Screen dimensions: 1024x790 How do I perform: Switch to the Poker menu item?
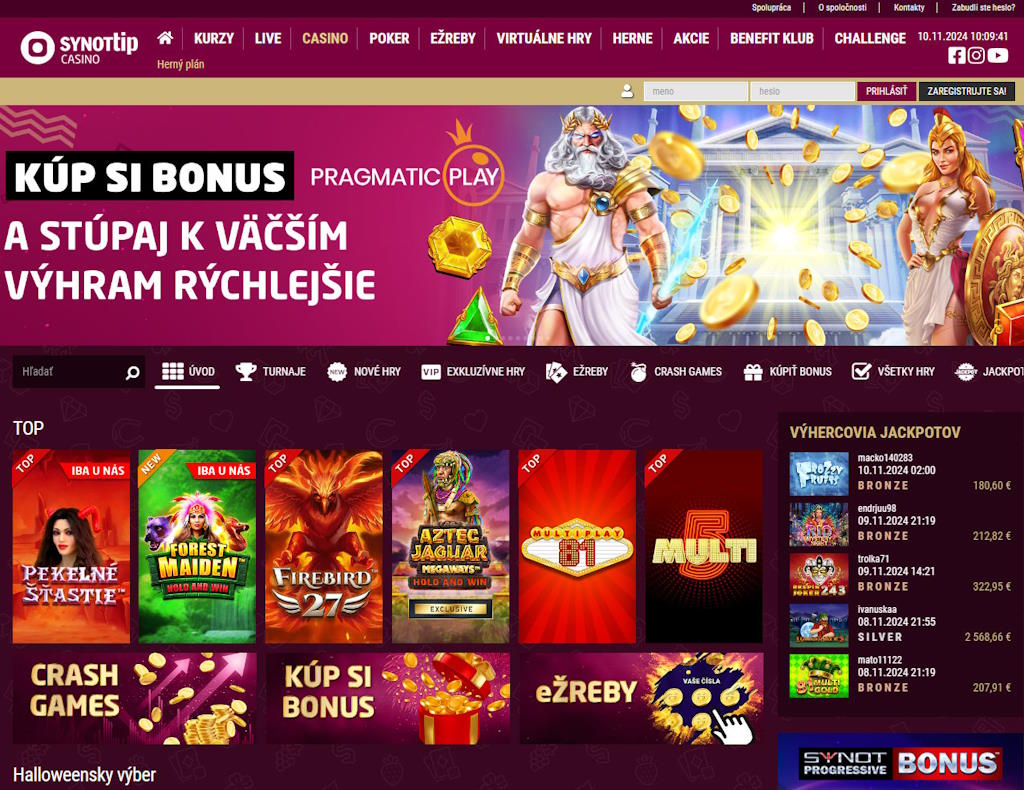(389, 39)
